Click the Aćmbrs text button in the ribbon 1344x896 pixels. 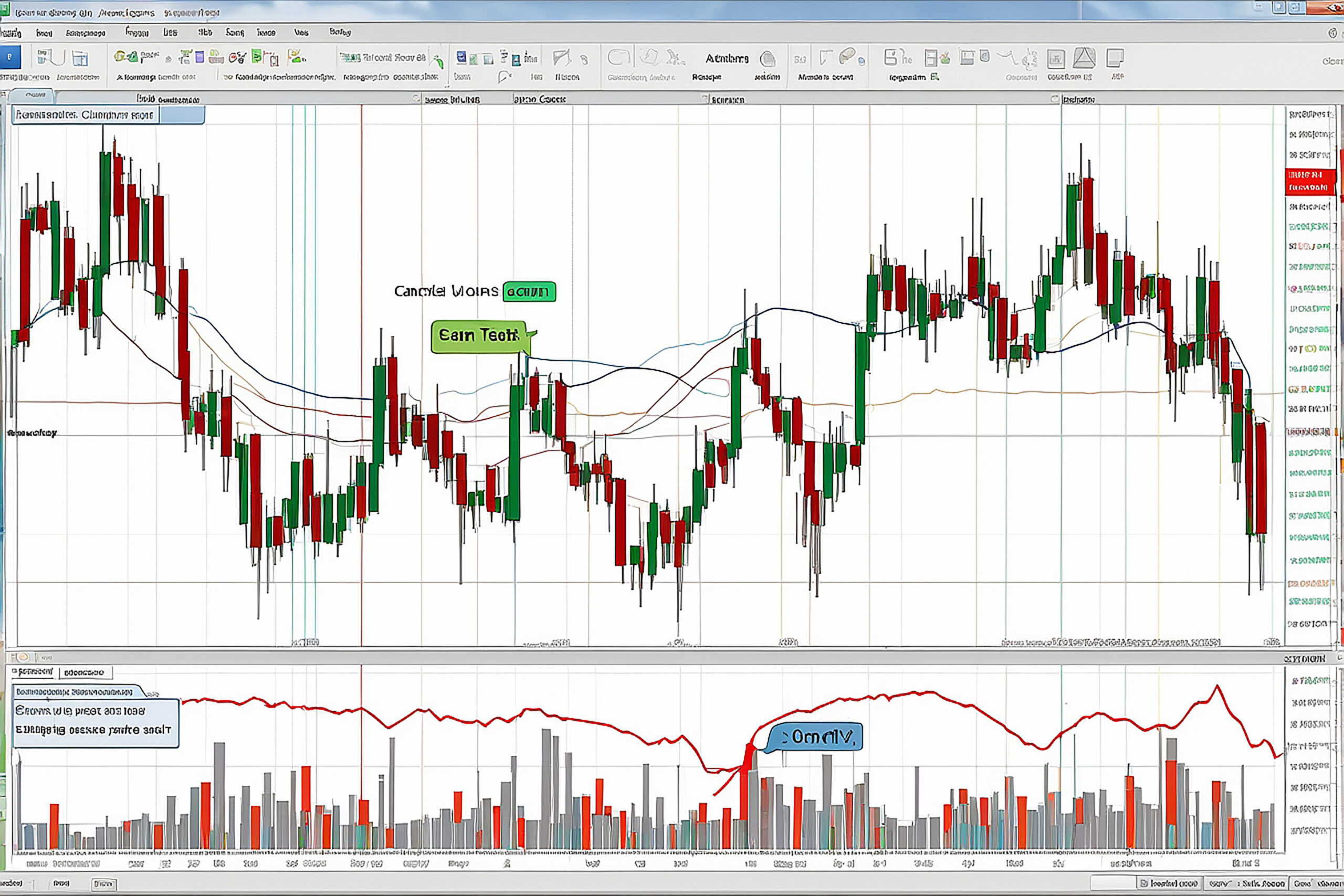tap(727, 58)
